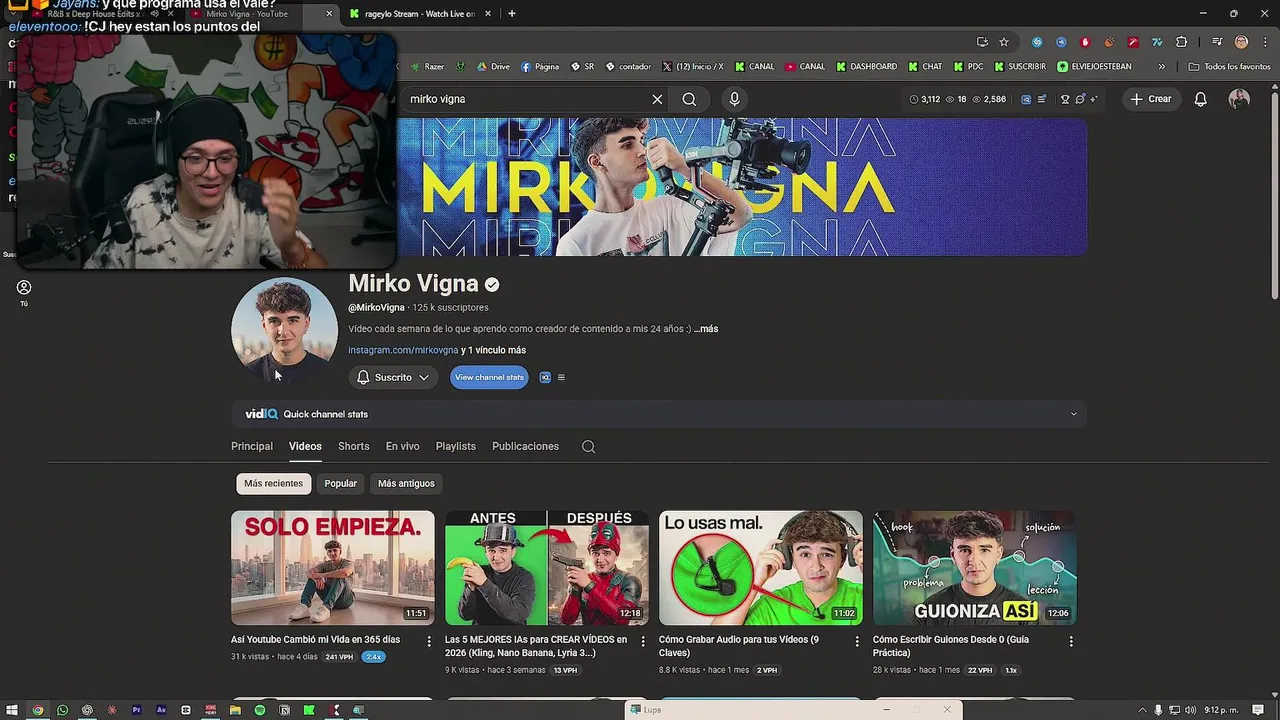Open Premiere Pro from the taskbar
Image resolution: width=1280 pixels, height=720 pixels.
136,710
